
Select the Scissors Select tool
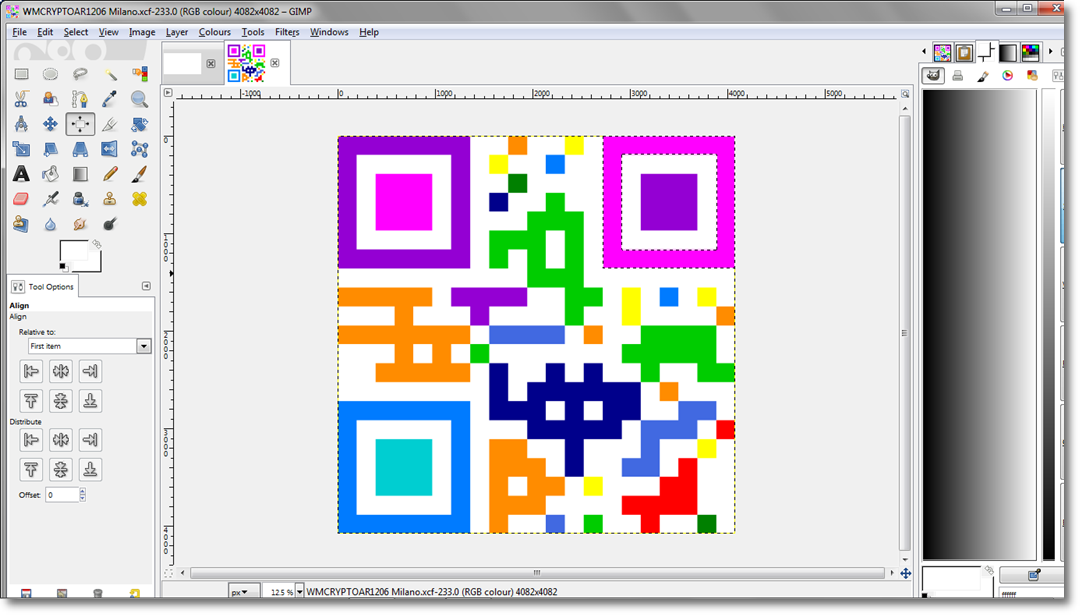pyautogui.click(x=21, y=99)
